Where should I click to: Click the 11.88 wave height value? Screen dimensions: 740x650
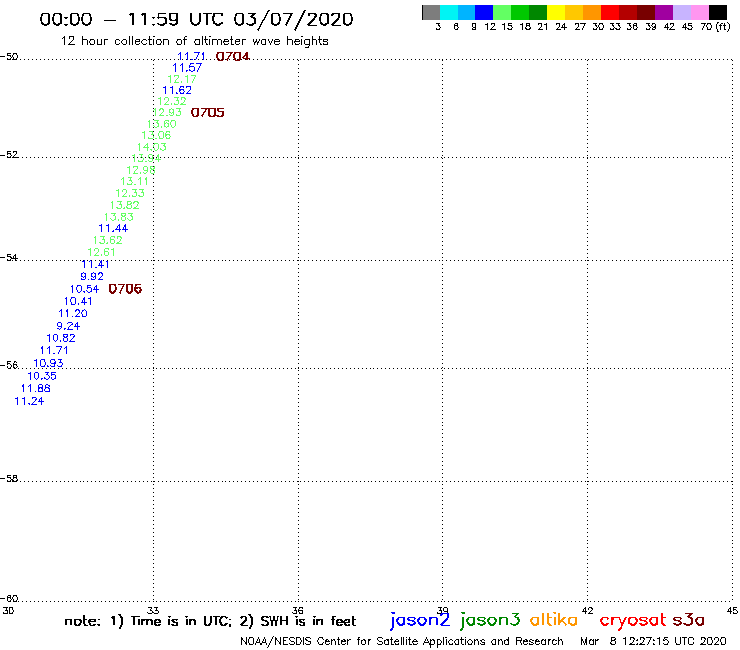coord(35,388)
